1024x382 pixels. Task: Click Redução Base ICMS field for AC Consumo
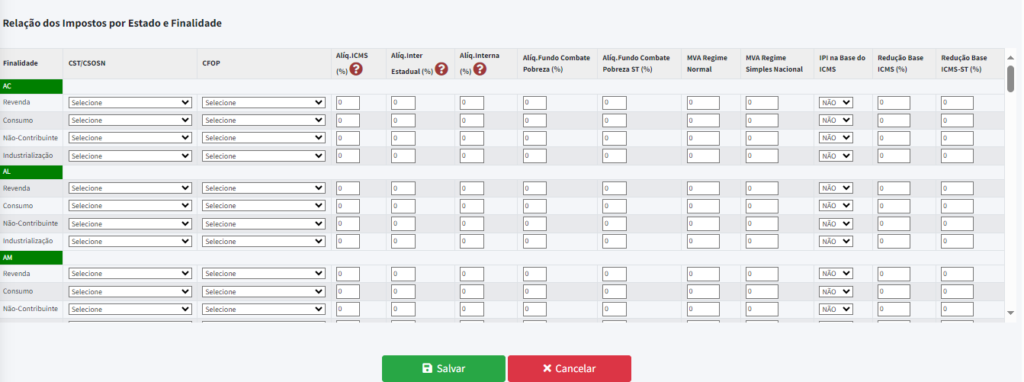(x=894, y=120)
